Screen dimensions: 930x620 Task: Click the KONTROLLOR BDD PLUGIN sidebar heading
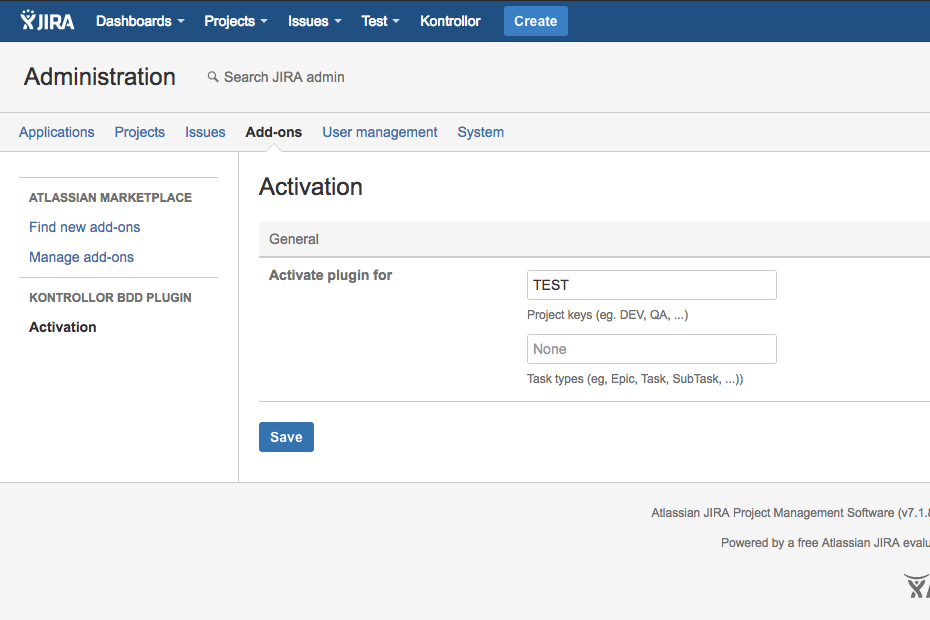pyautogui.click(x=110, y=298)
